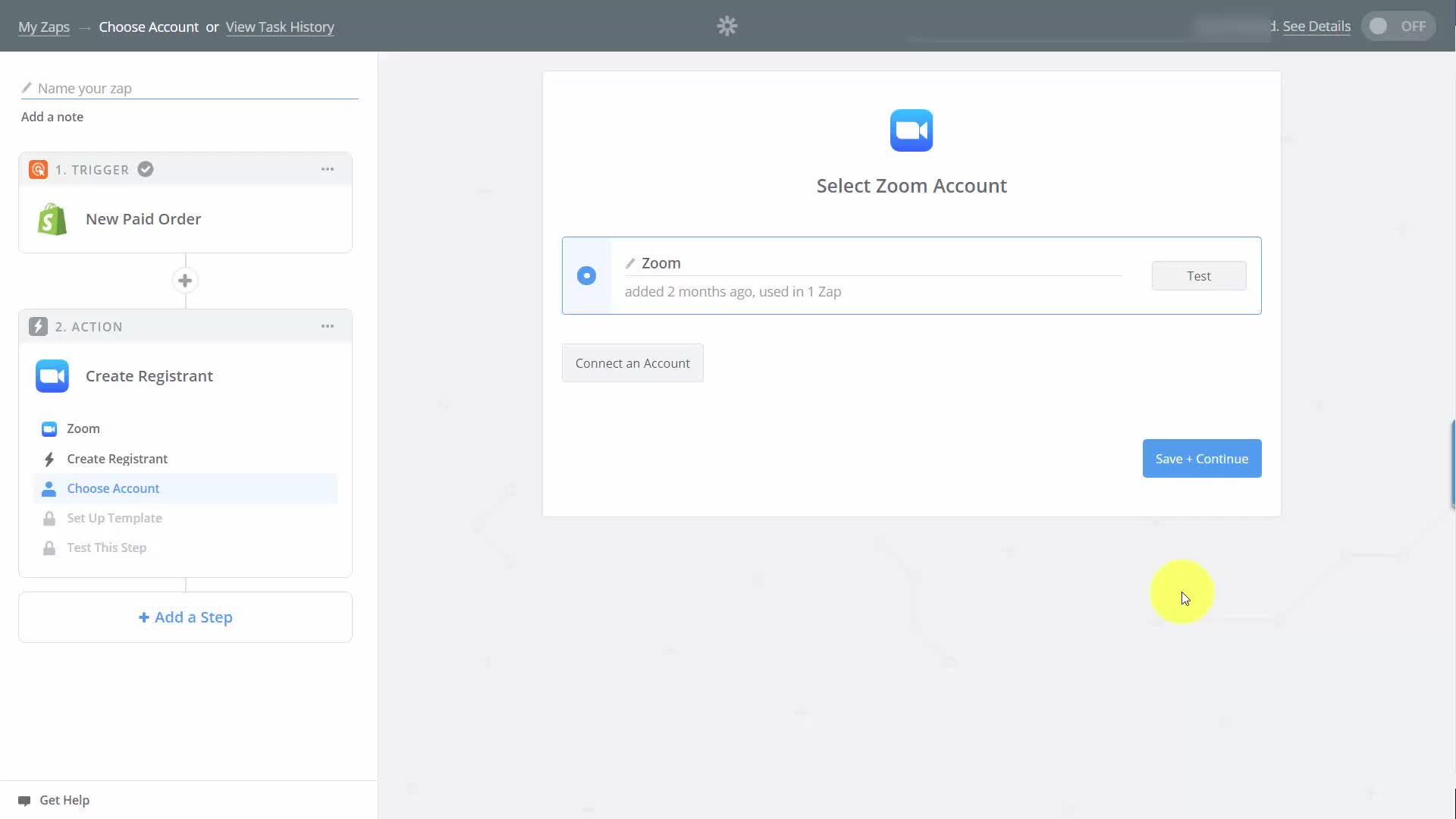
Task: Click the 'added 2 months ago, used in 1 Zap' text
Action: tap(733, 292)
